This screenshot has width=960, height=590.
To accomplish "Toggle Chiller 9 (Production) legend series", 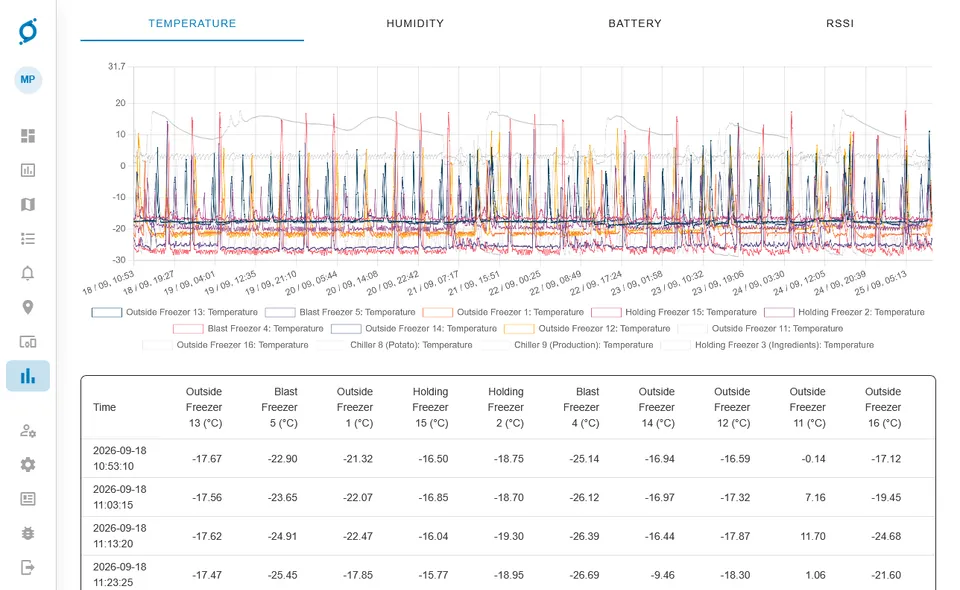I will pyautogui.click(x=567, y=345).
